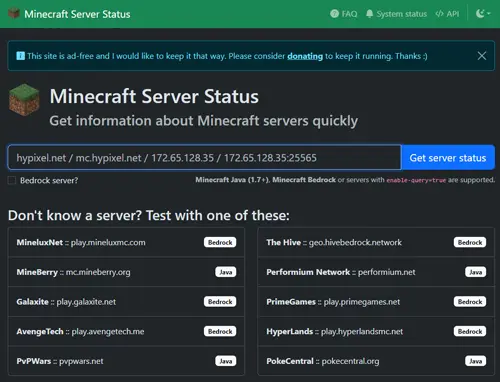Open the API documentation link
The width and height of the screenshot is (500, 382).
click(447, 14)
